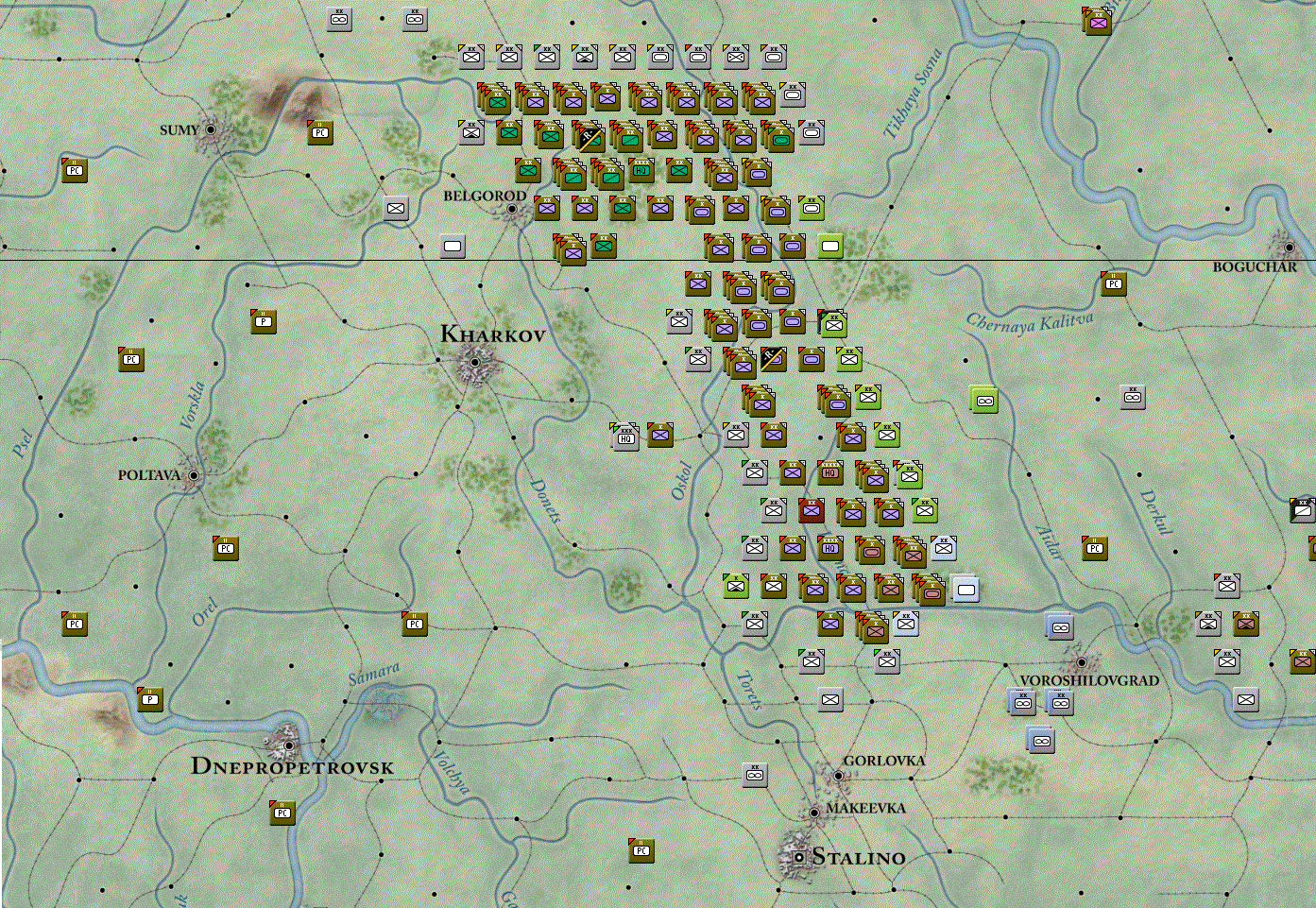The width and height of the screenshot is (1316, 908).
Task: Select the lone blue counter south of Voroshilovgrad
Action: (1040, 740)
